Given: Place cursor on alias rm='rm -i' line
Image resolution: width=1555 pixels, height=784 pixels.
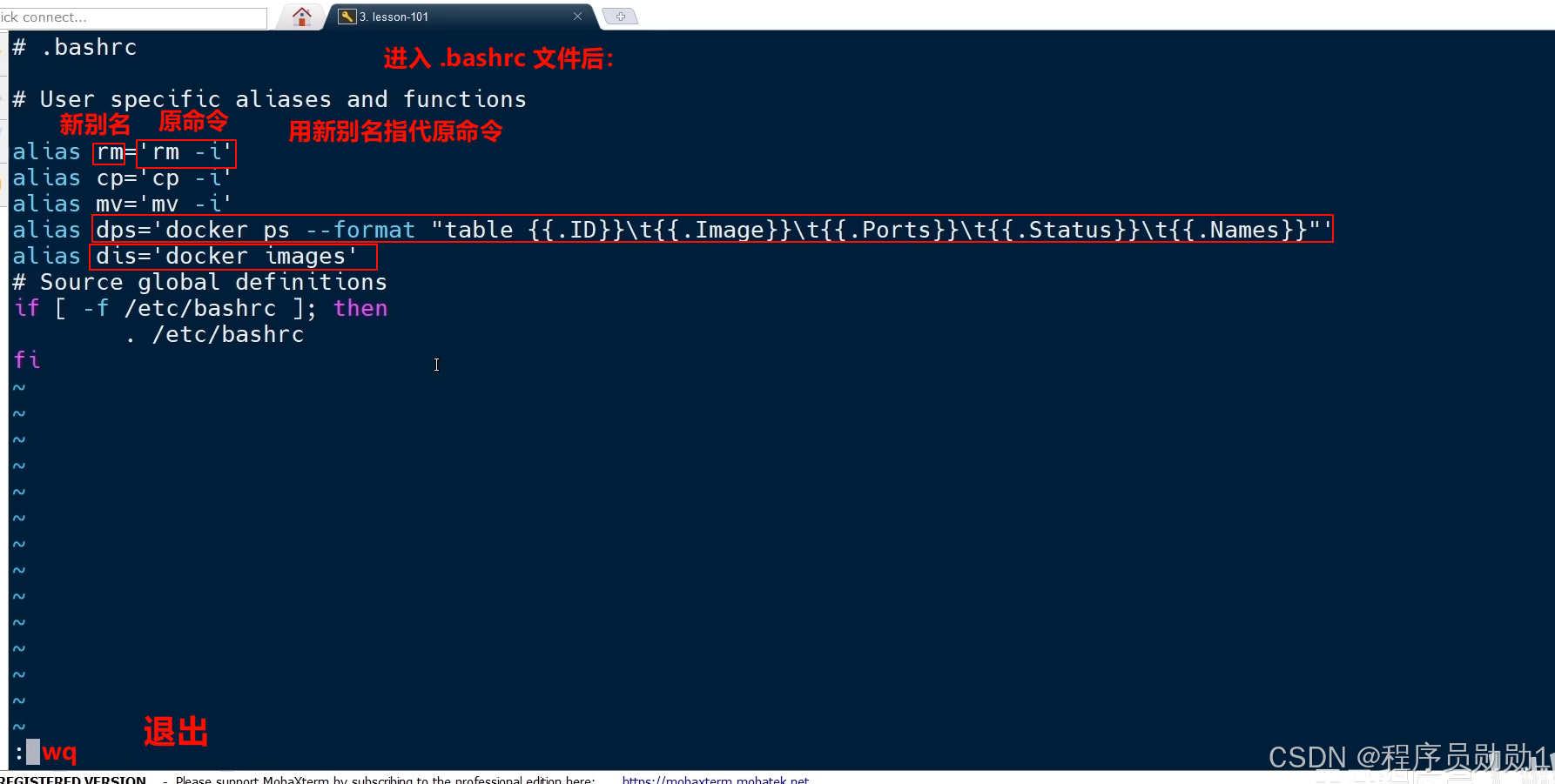Looking at the screenshot, I should 122,152.
